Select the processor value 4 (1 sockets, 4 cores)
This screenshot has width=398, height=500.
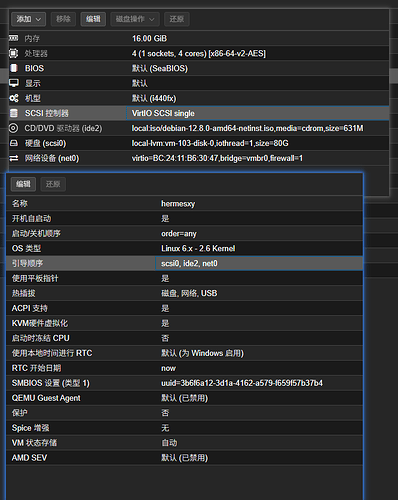point(199,53)
